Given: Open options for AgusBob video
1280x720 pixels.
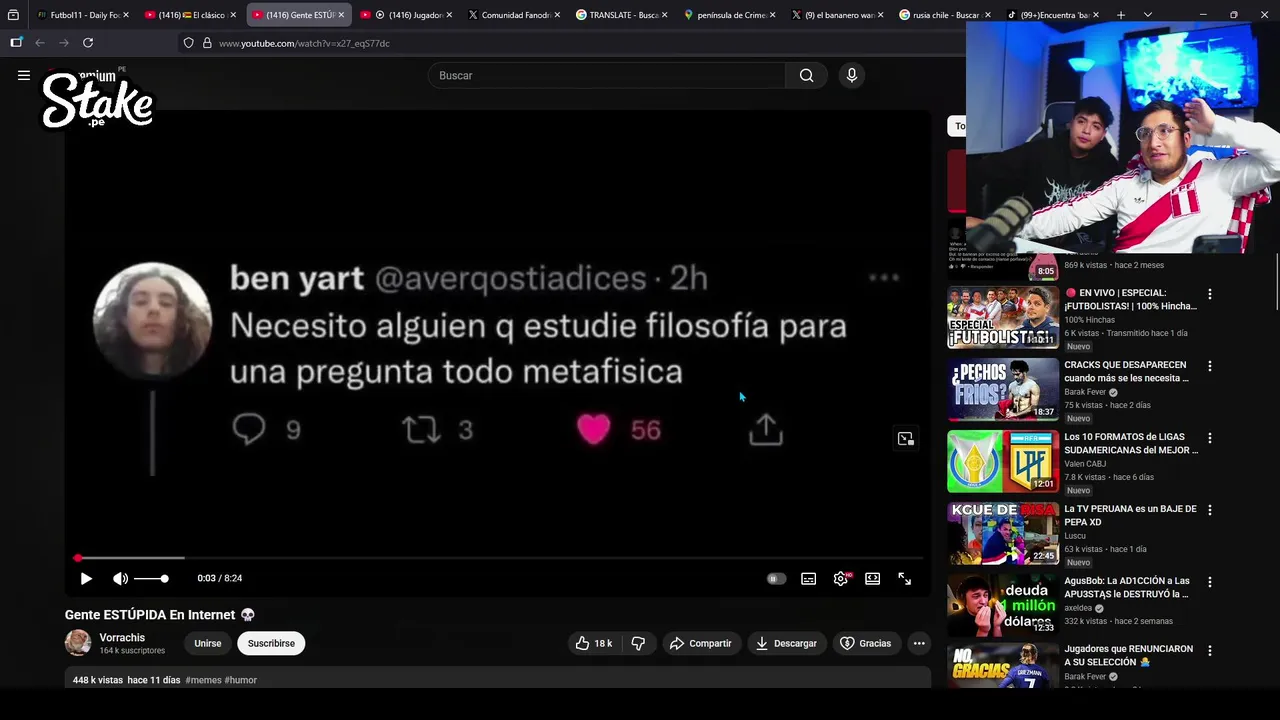Looking at the screenshot, I should coord(1210,582).
